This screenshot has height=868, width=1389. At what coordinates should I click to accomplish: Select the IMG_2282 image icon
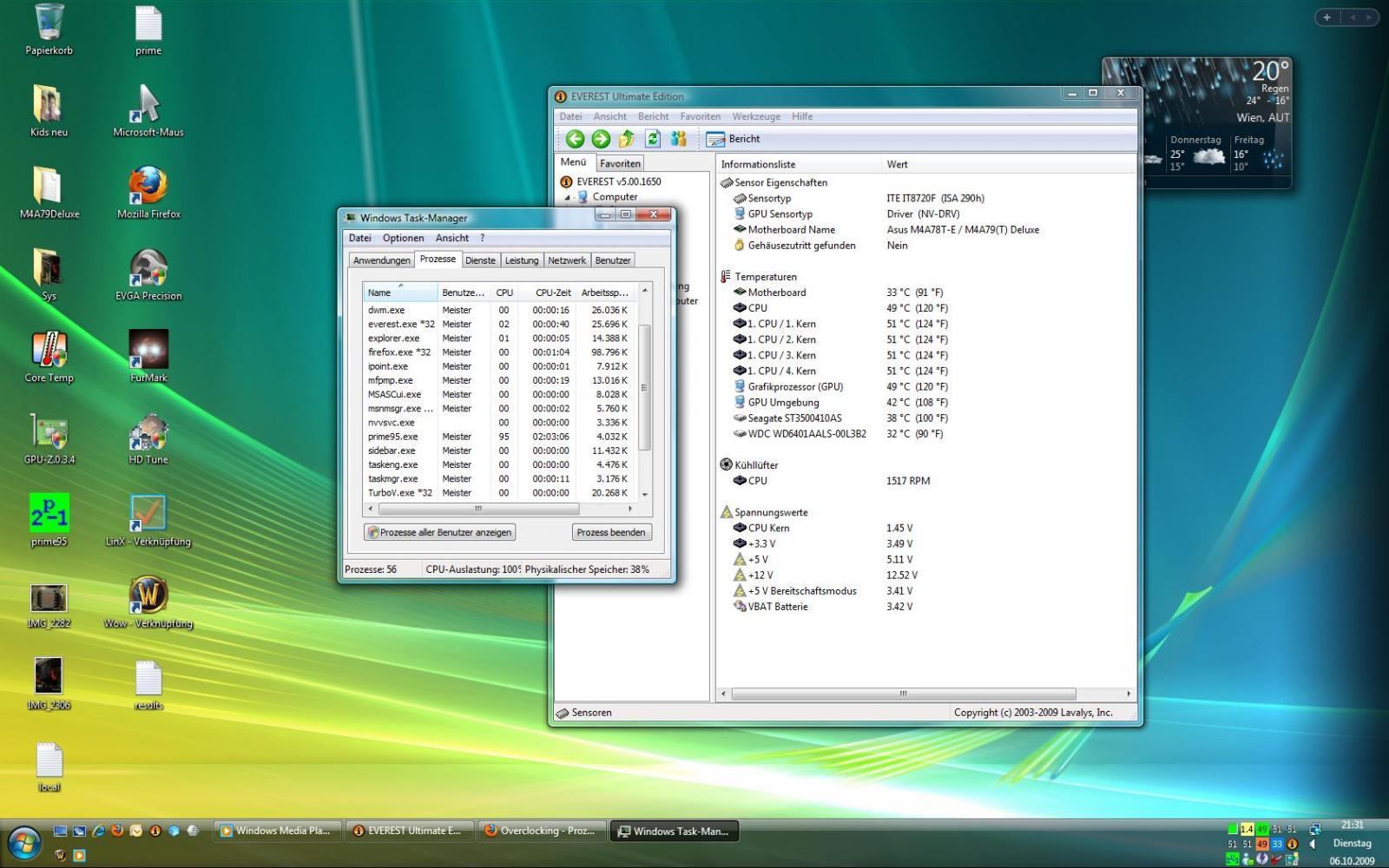click(49, 602)
